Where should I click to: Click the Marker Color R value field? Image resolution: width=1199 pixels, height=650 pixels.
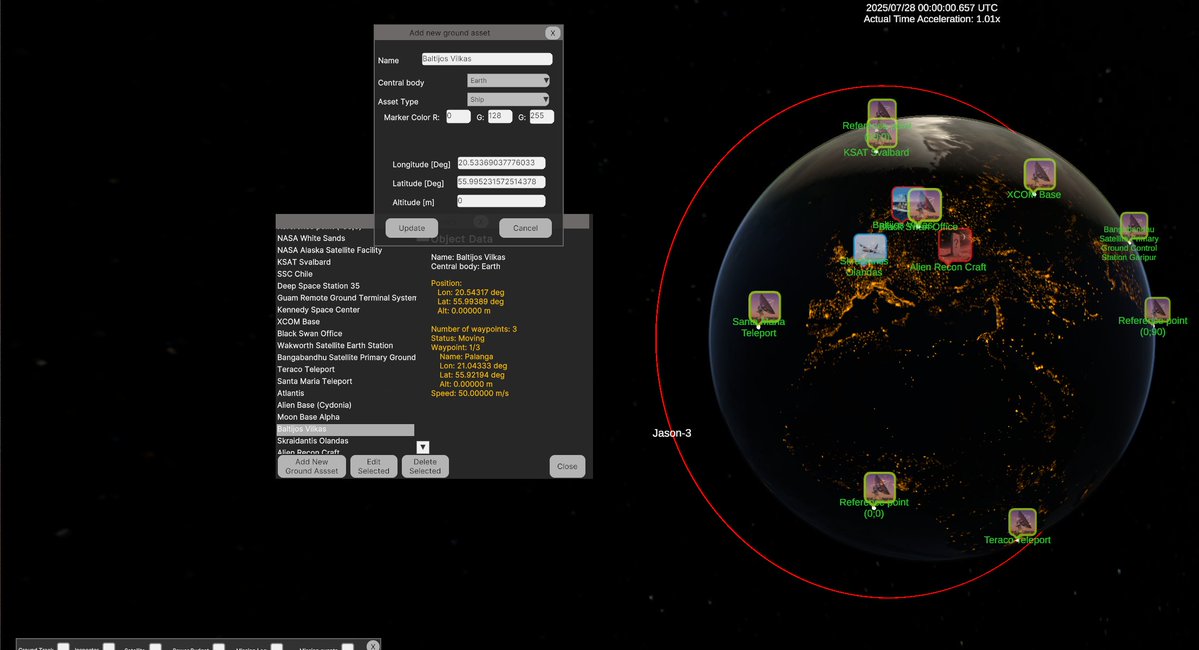(457, 116)
